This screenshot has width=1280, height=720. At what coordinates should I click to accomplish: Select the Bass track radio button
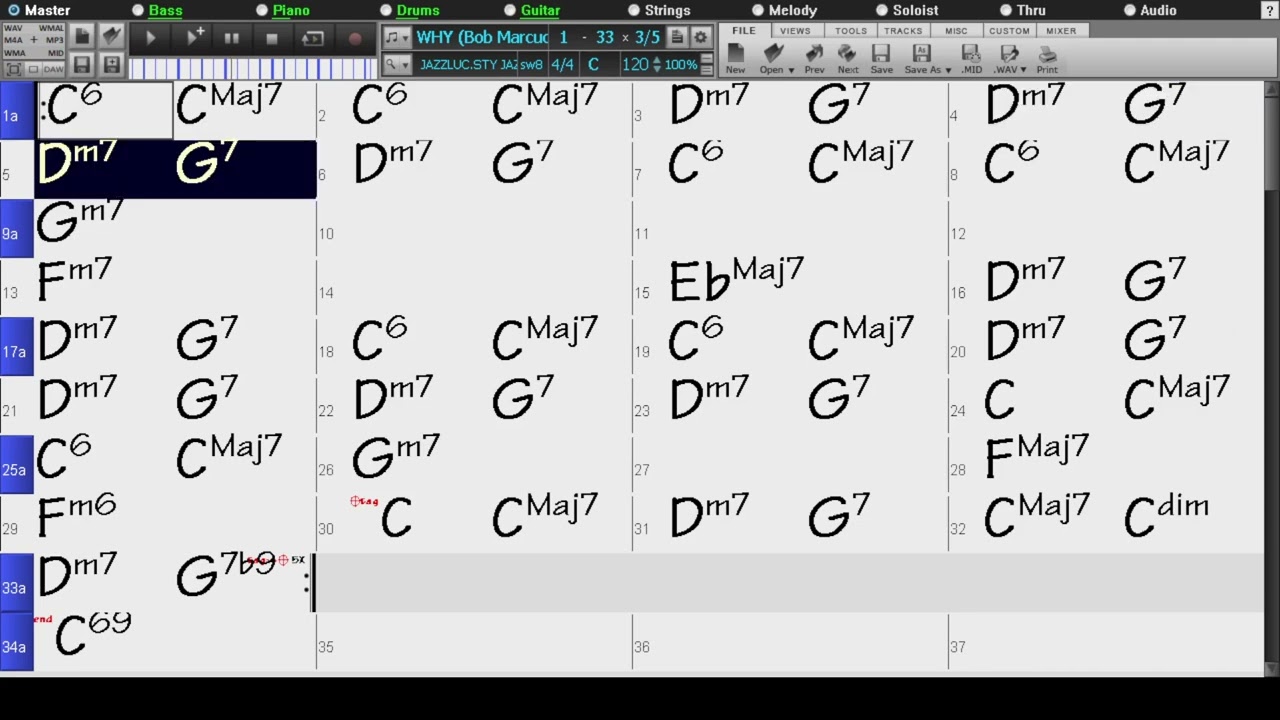(138, 10)
